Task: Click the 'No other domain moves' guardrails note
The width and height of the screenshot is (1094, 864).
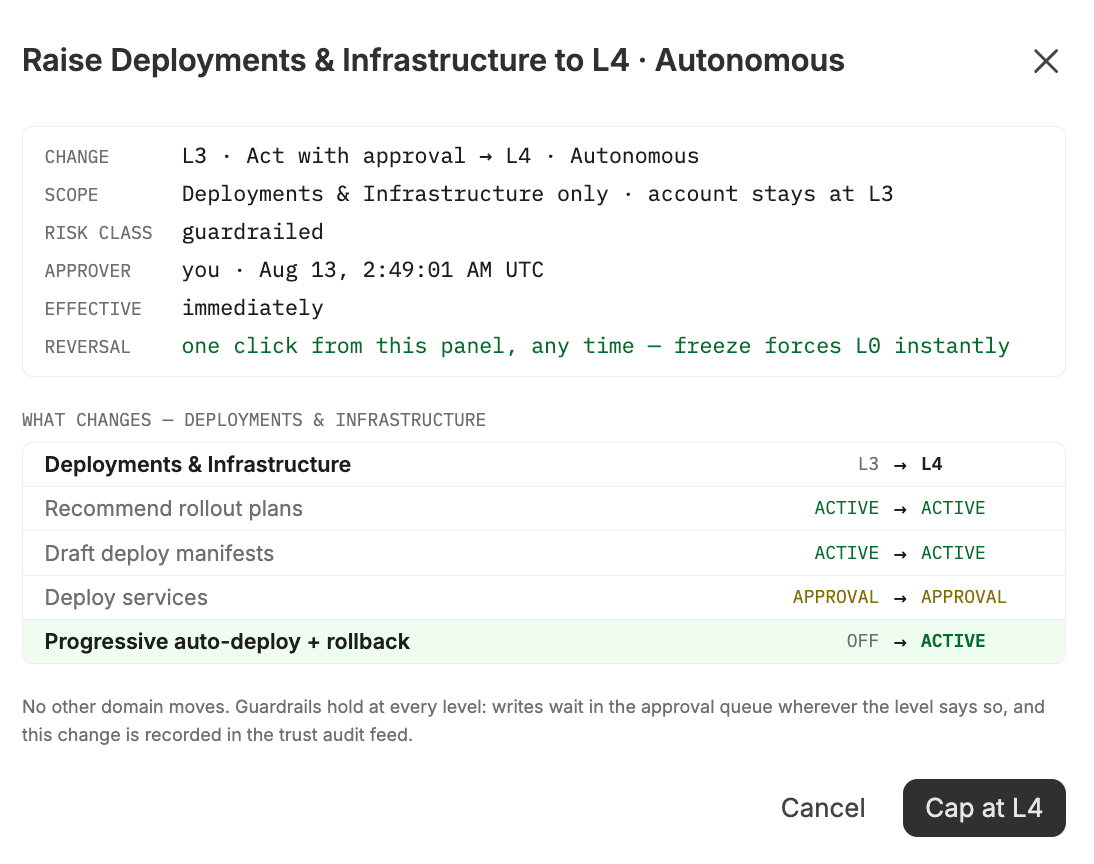Action: pos(533,720)
